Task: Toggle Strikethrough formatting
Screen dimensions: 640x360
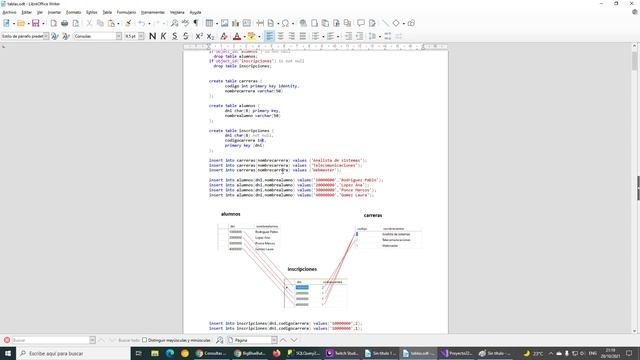Action: pyautogui.click(x=186, y=36)
